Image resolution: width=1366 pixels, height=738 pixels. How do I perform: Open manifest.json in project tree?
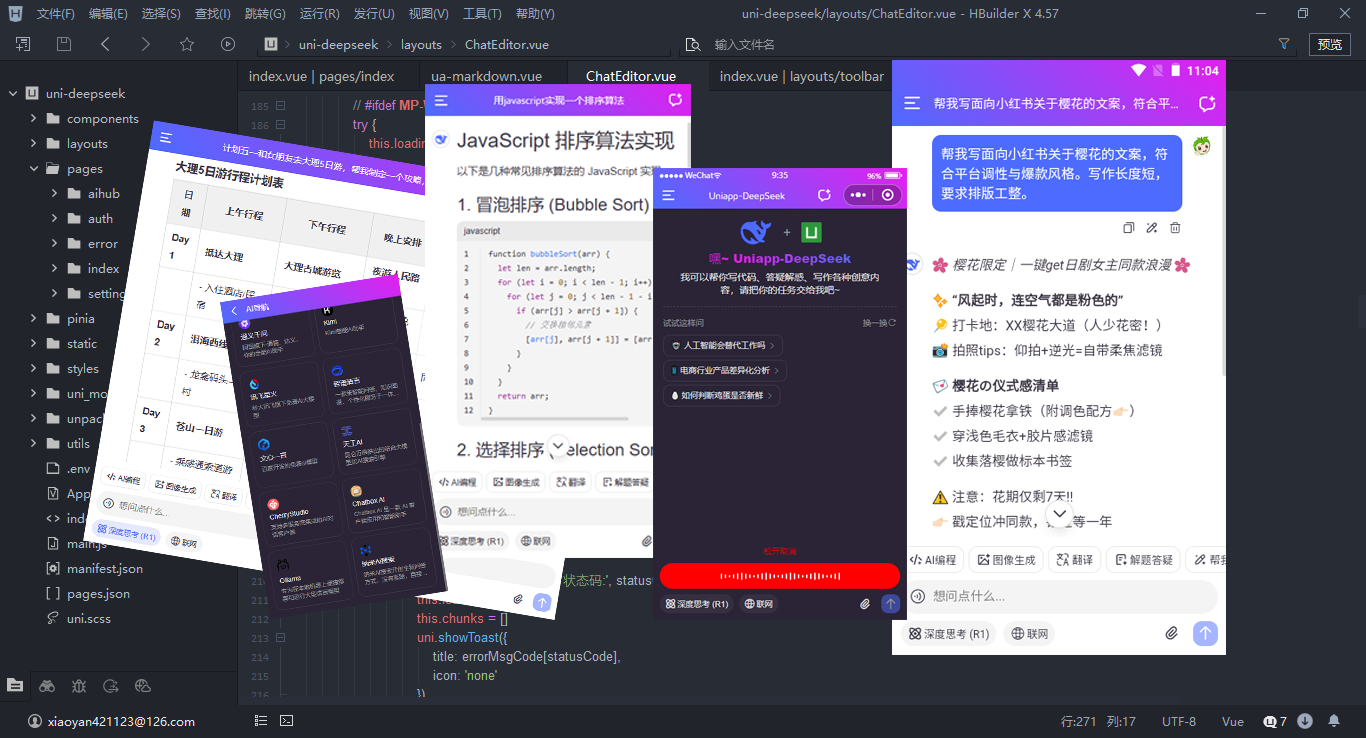[105, 569]
